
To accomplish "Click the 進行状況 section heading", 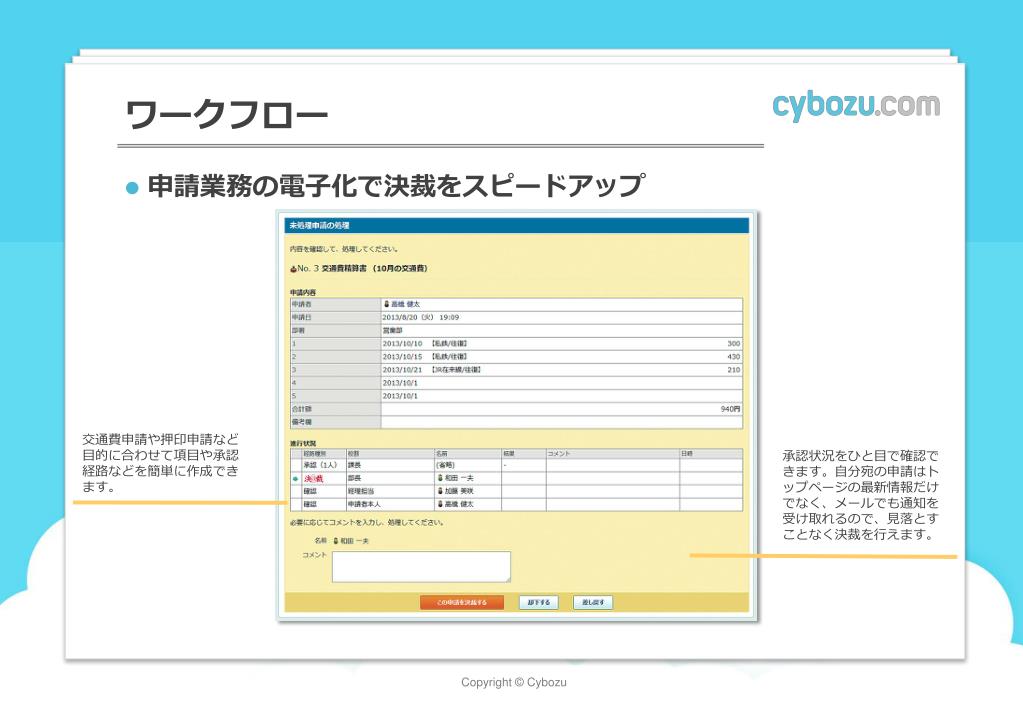I will pyautogui.click(x=303, y=443).
